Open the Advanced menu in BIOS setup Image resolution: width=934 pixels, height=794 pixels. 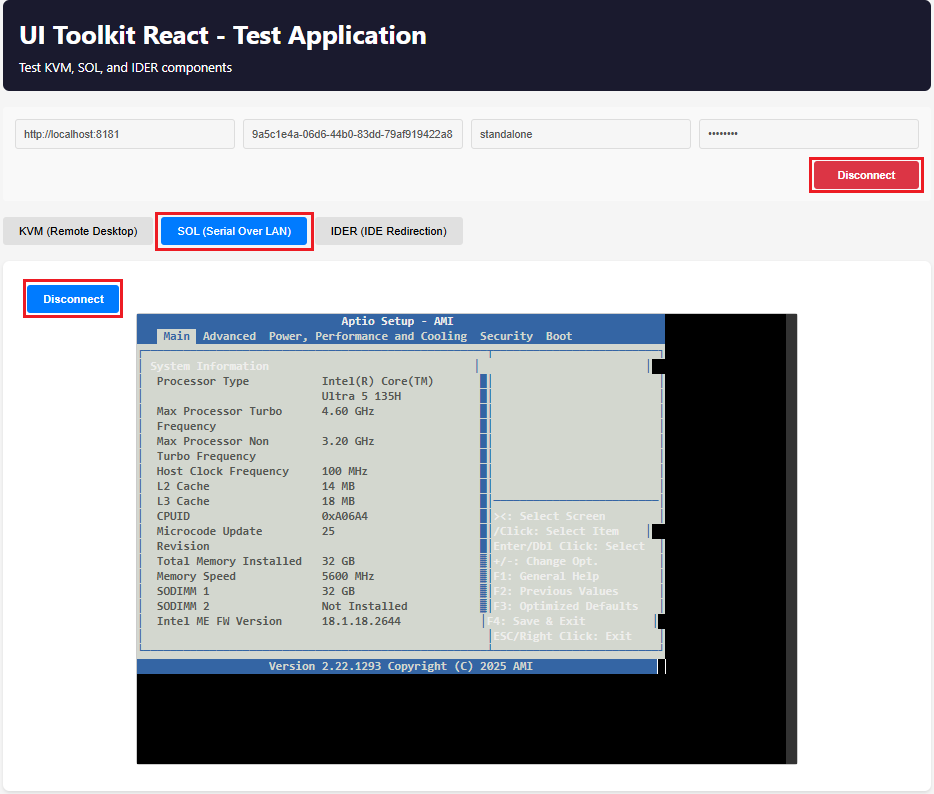(229, 336)
